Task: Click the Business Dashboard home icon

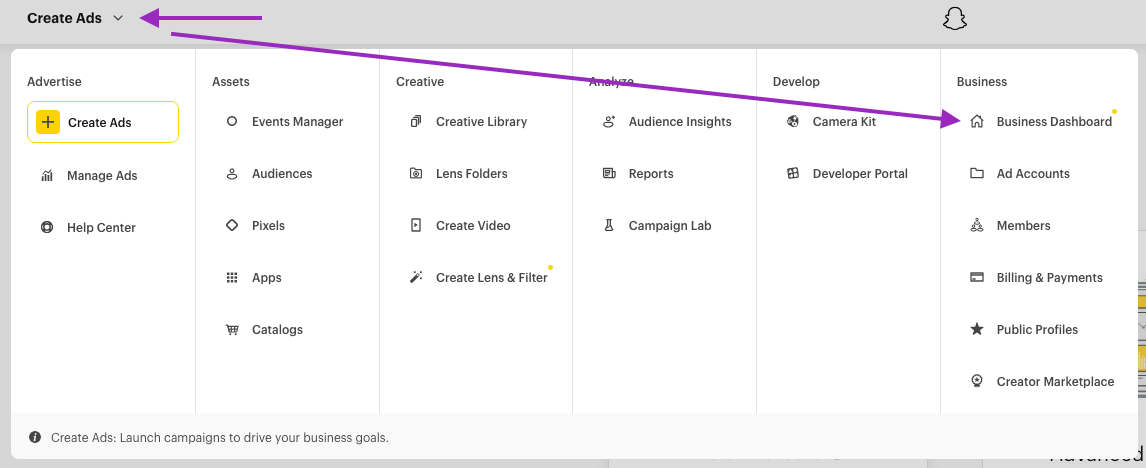Action: (x=976, y=121)
